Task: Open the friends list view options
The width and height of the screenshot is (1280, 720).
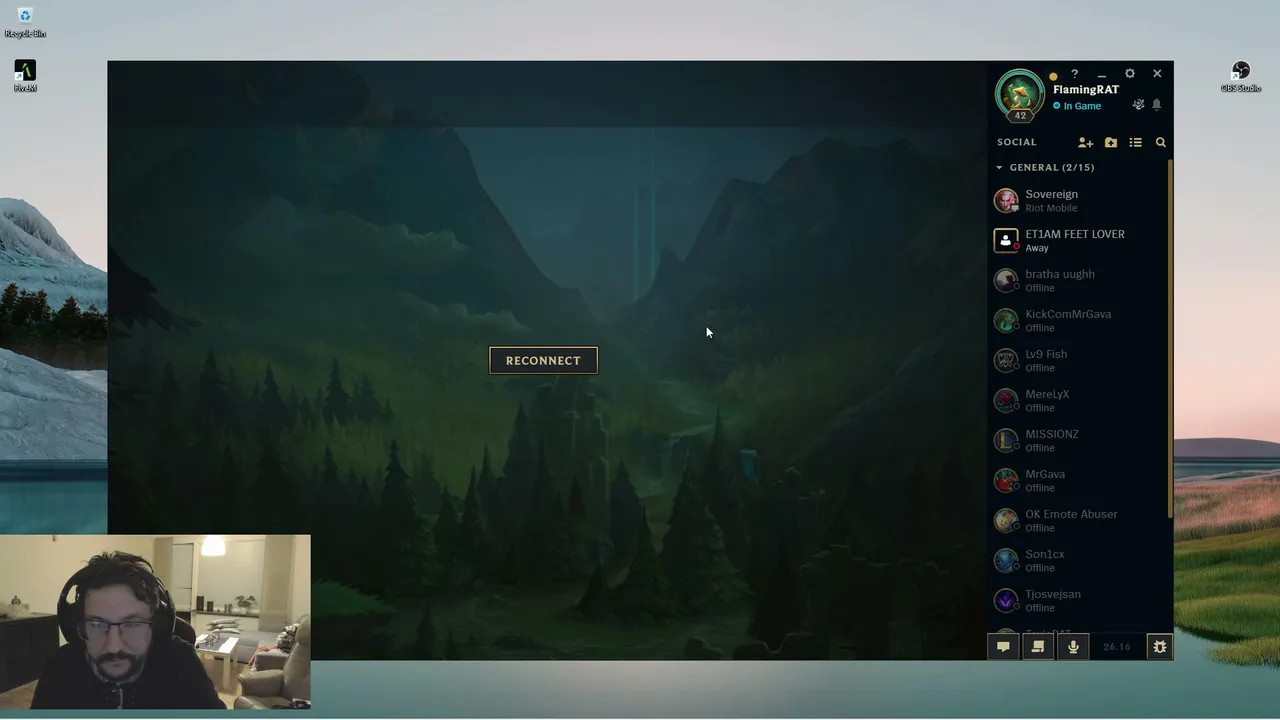Action: click(x=1136, y=143)
